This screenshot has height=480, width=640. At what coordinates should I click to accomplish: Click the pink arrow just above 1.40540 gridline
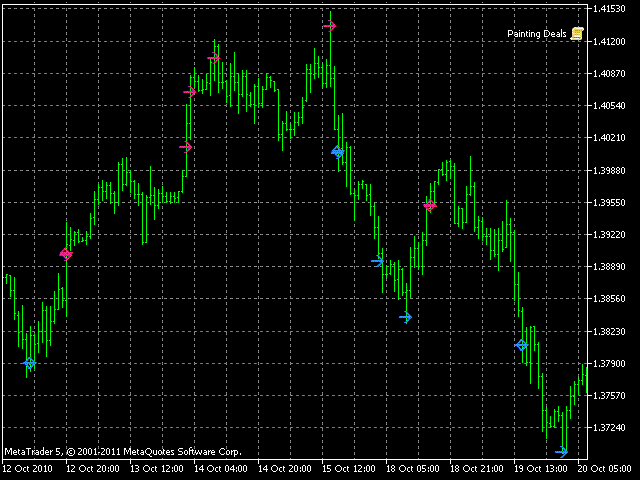190,92
